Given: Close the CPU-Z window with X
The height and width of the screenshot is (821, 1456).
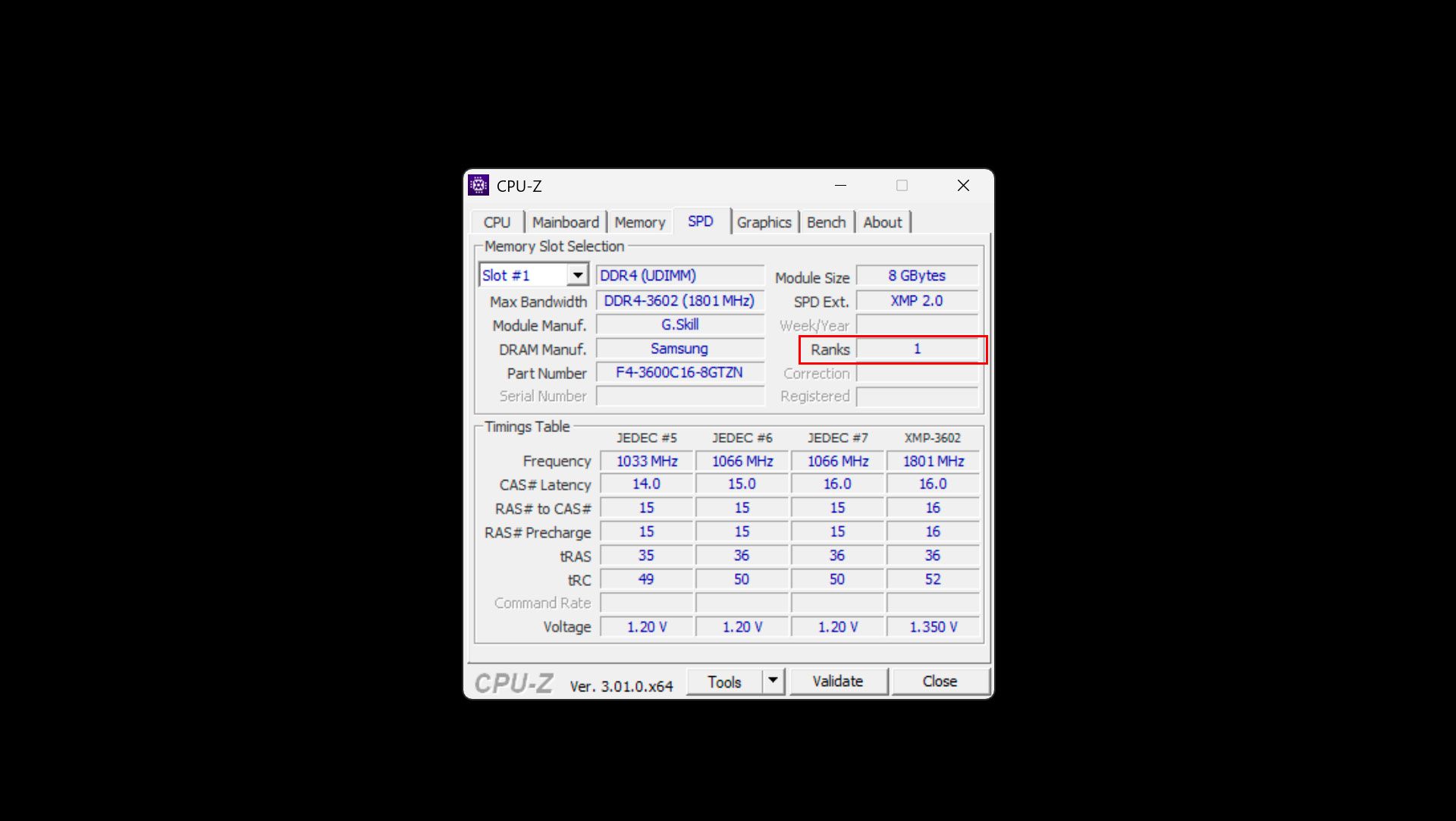Looking at the screenshot, I should click(963, 185).
